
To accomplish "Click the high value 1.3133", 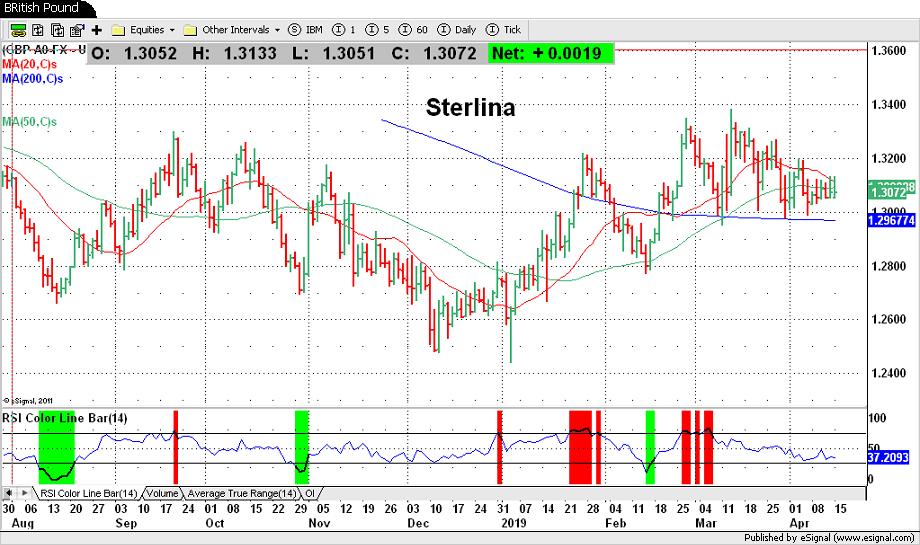I will coord(250,53).
